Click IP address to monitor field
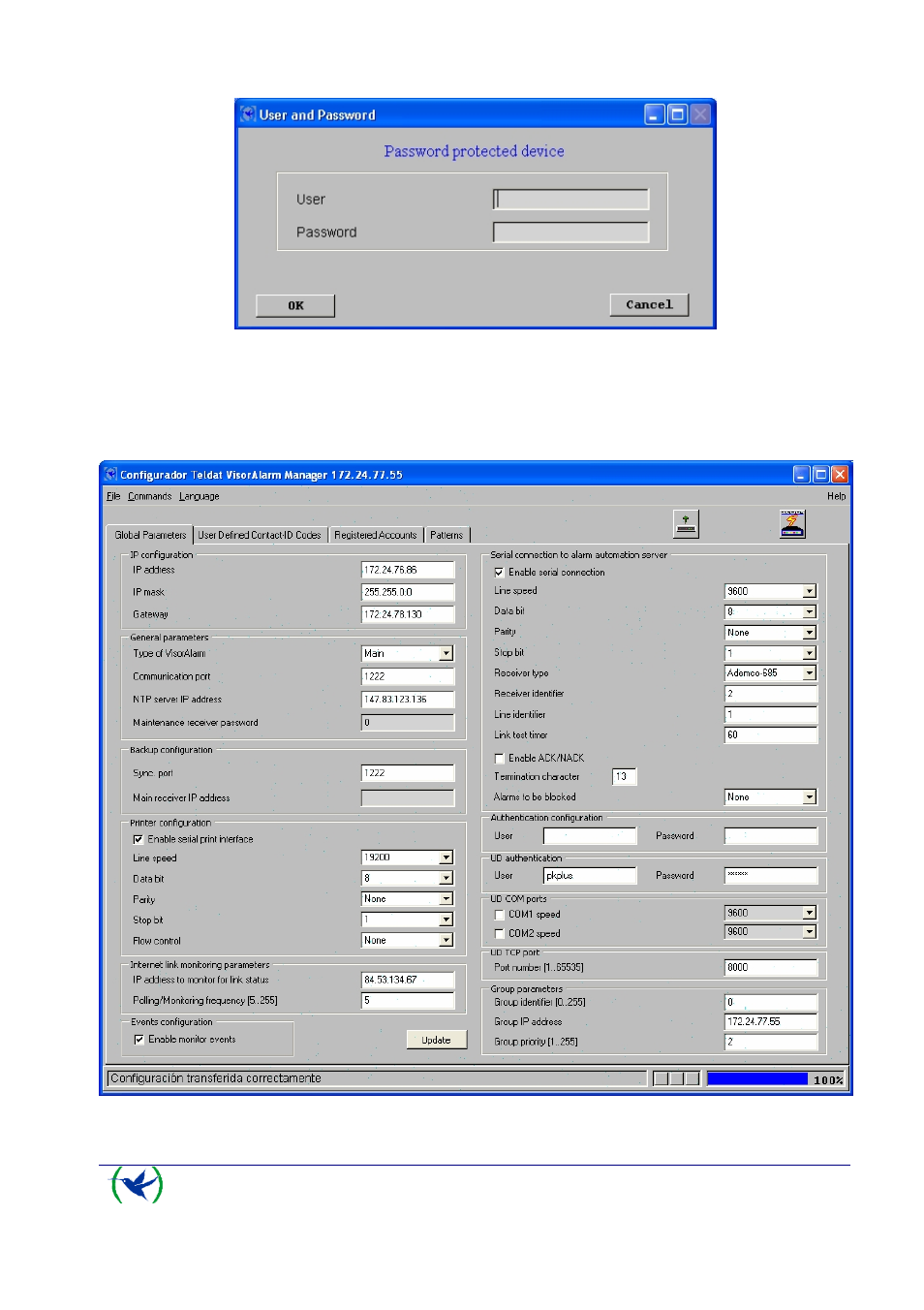The width and height of the screenshot is (924, 1310). point(408,980)
